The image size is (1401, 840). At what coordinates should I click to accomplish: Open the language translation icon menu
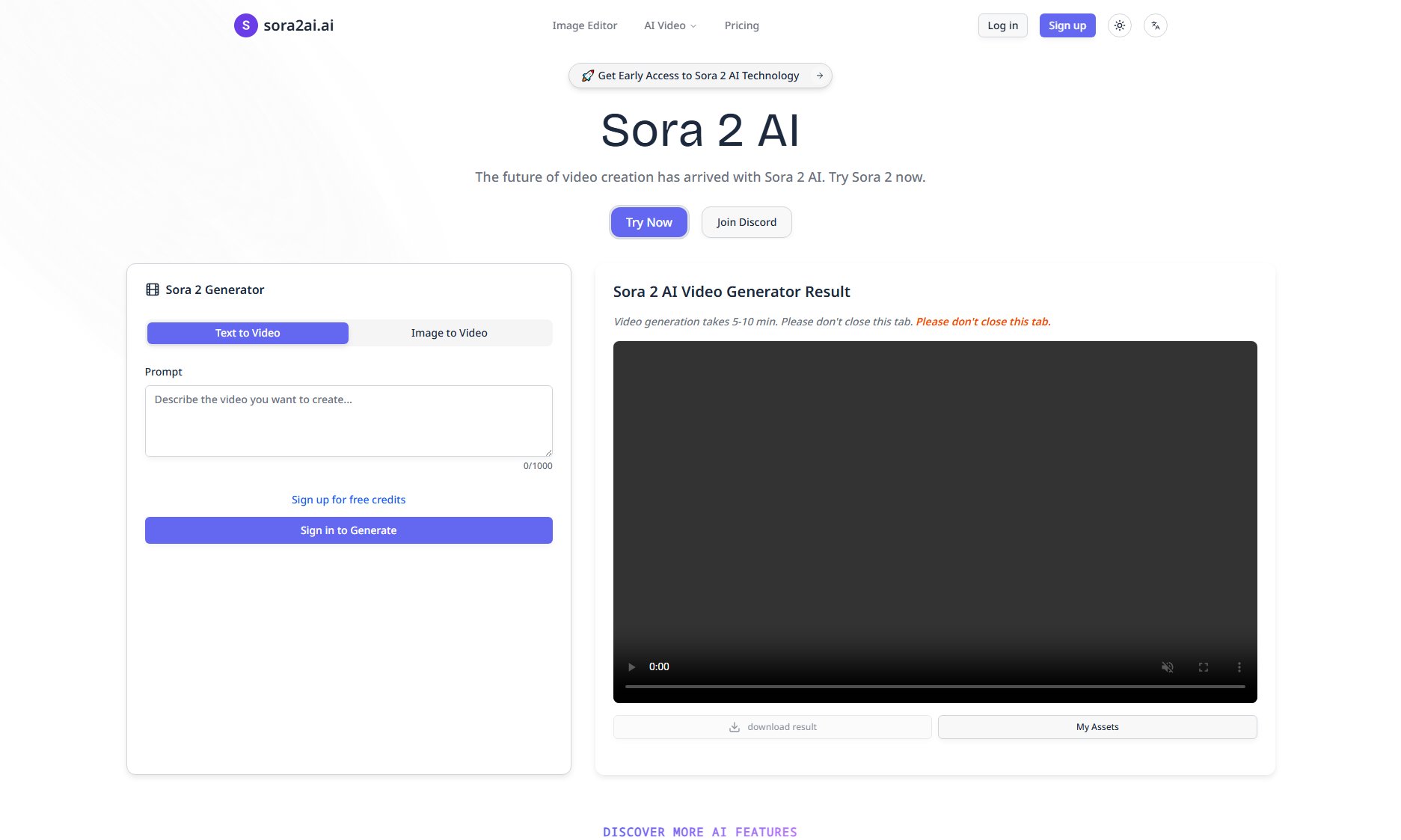(1155, 25)
